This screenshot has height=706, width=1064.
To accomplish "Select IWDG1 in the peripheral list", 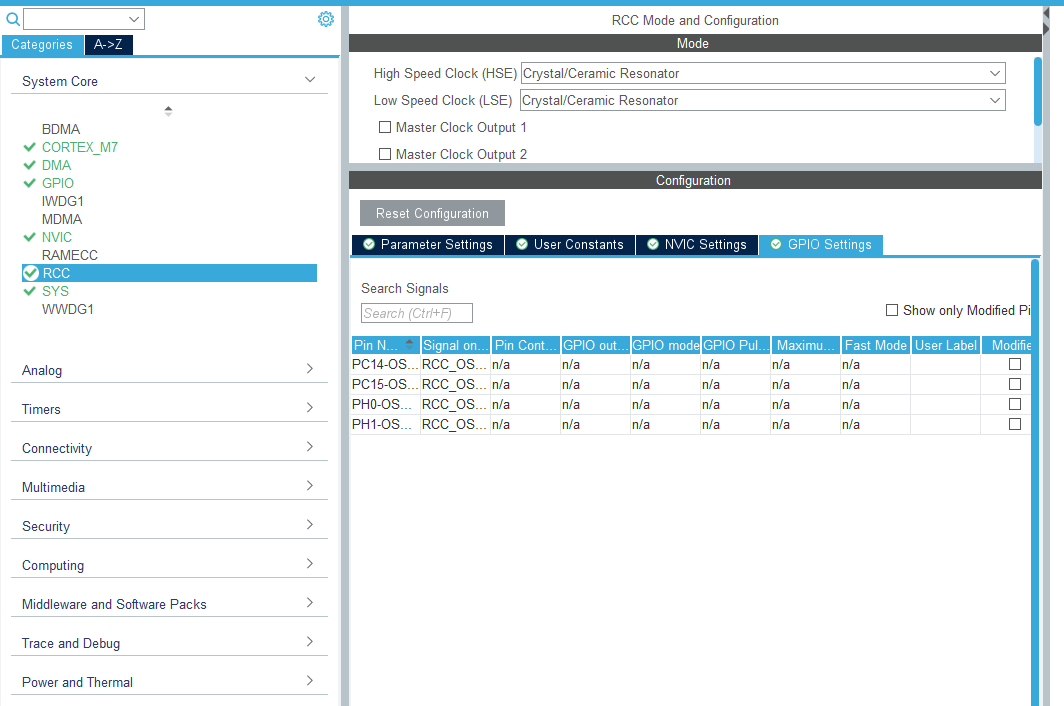I will (62, 201).
